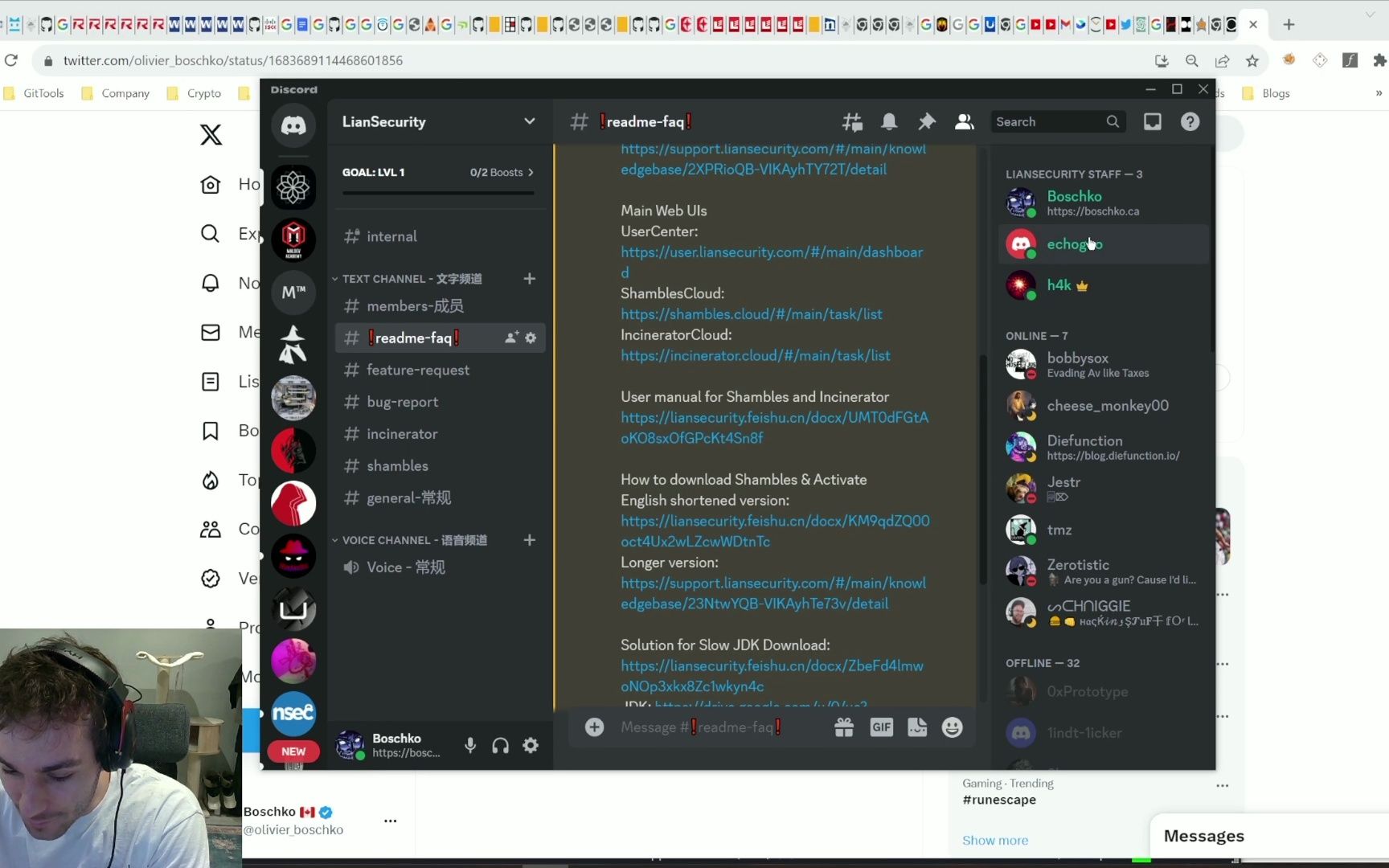Toggle the member list icon
This screenshot has width=1389, height=868.
tap(964, 122)
